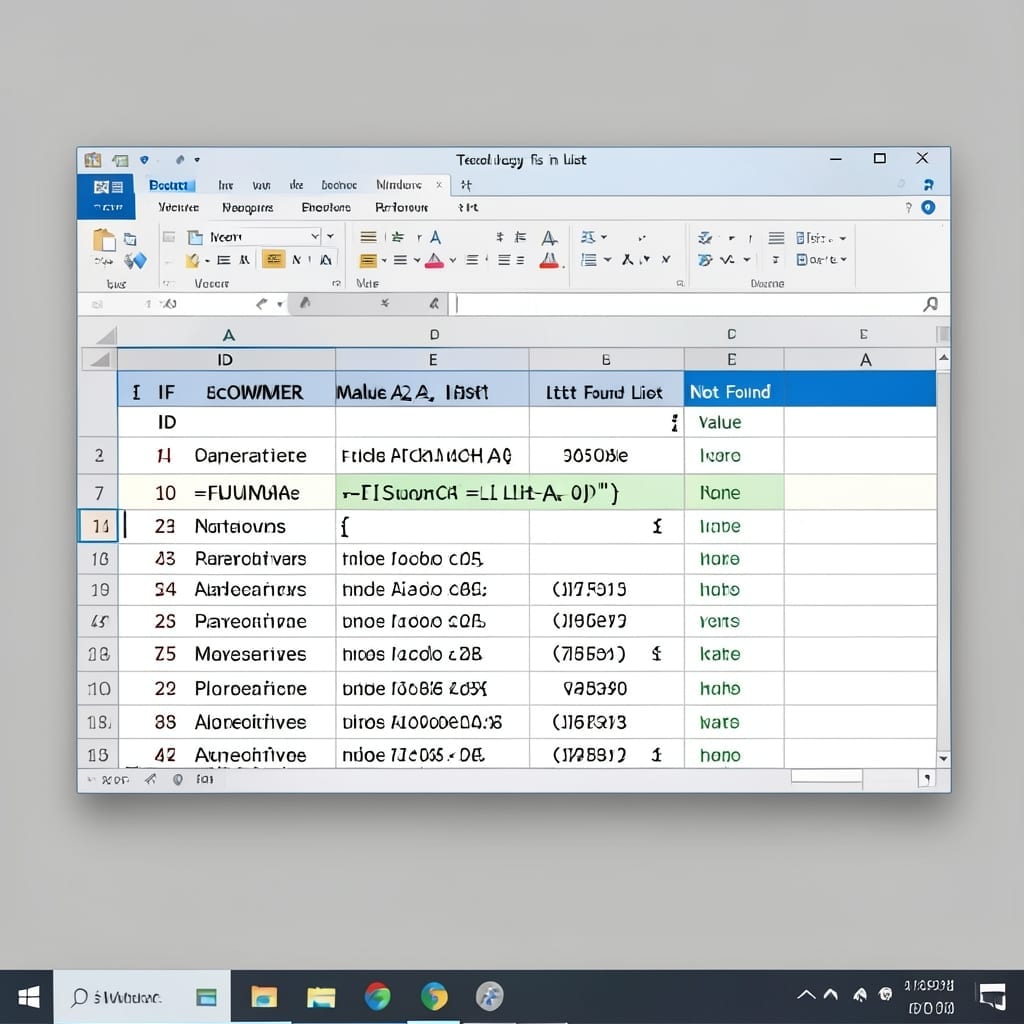Viewport: 1024px width, 1024px height.
Task: Open the blue File tab button
Action: click(107, 196)
